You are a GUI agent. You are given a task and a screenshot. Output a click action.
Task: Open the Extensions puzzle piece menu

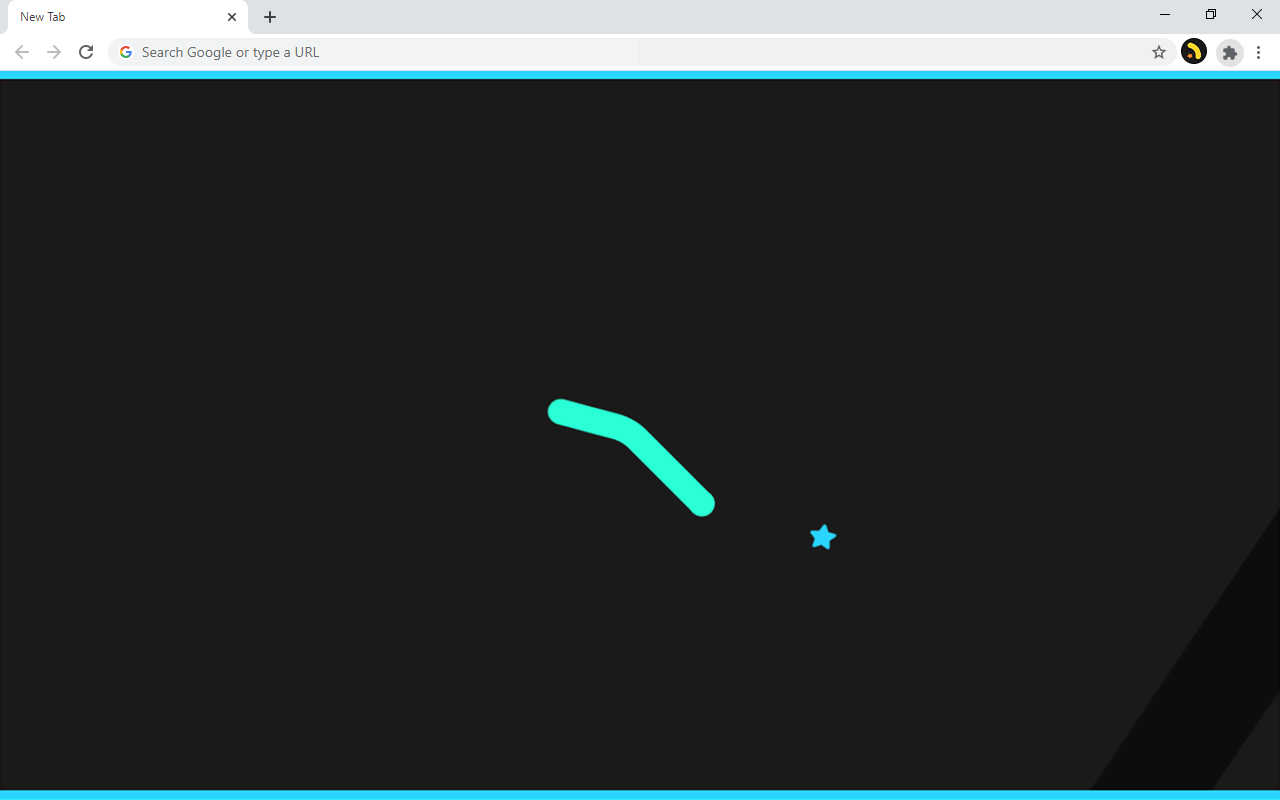1229,52
